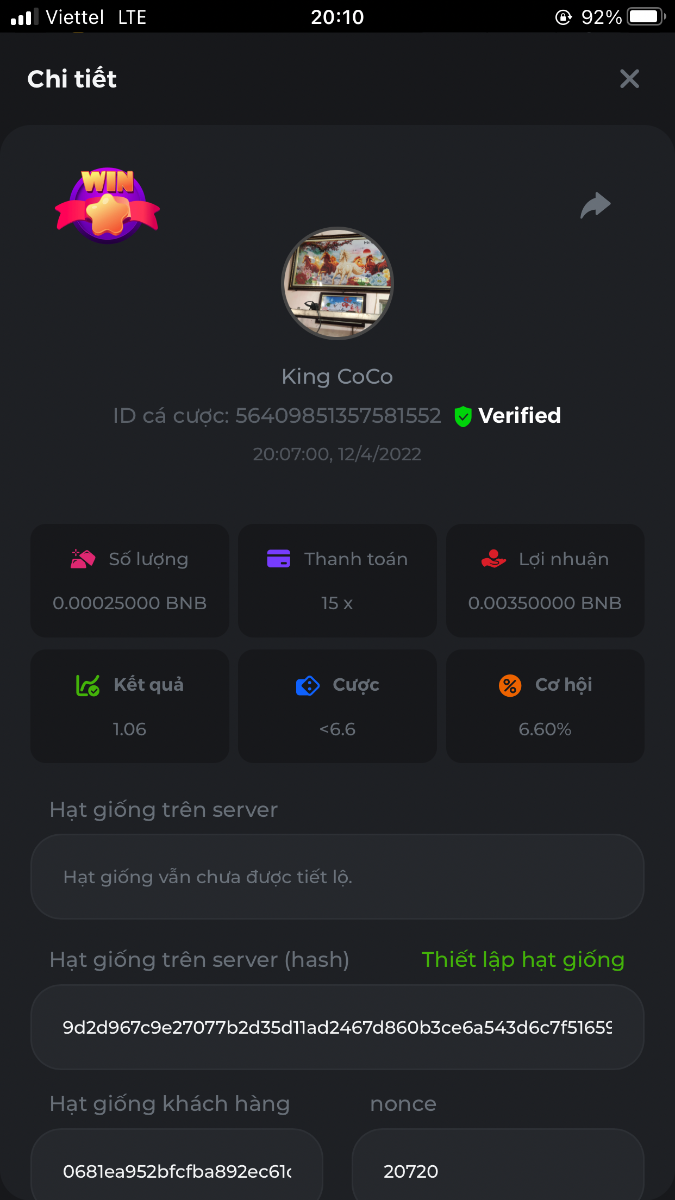This screenshot has width=675, height=1200.
Task: Tap the Hạt giống khách hàng field
Action: pos(177,1170)
